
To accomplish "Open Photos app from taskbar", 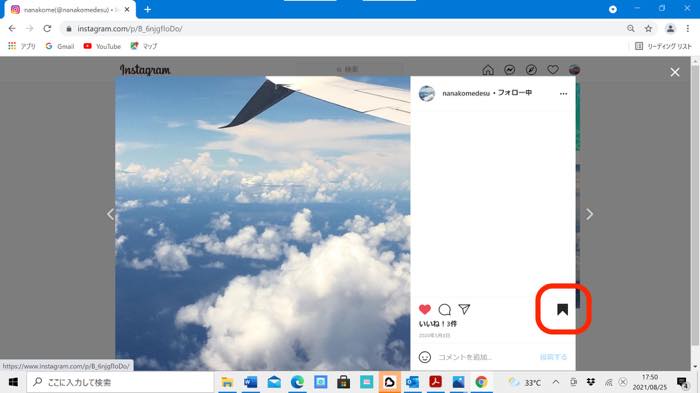I will click(458, 382).
